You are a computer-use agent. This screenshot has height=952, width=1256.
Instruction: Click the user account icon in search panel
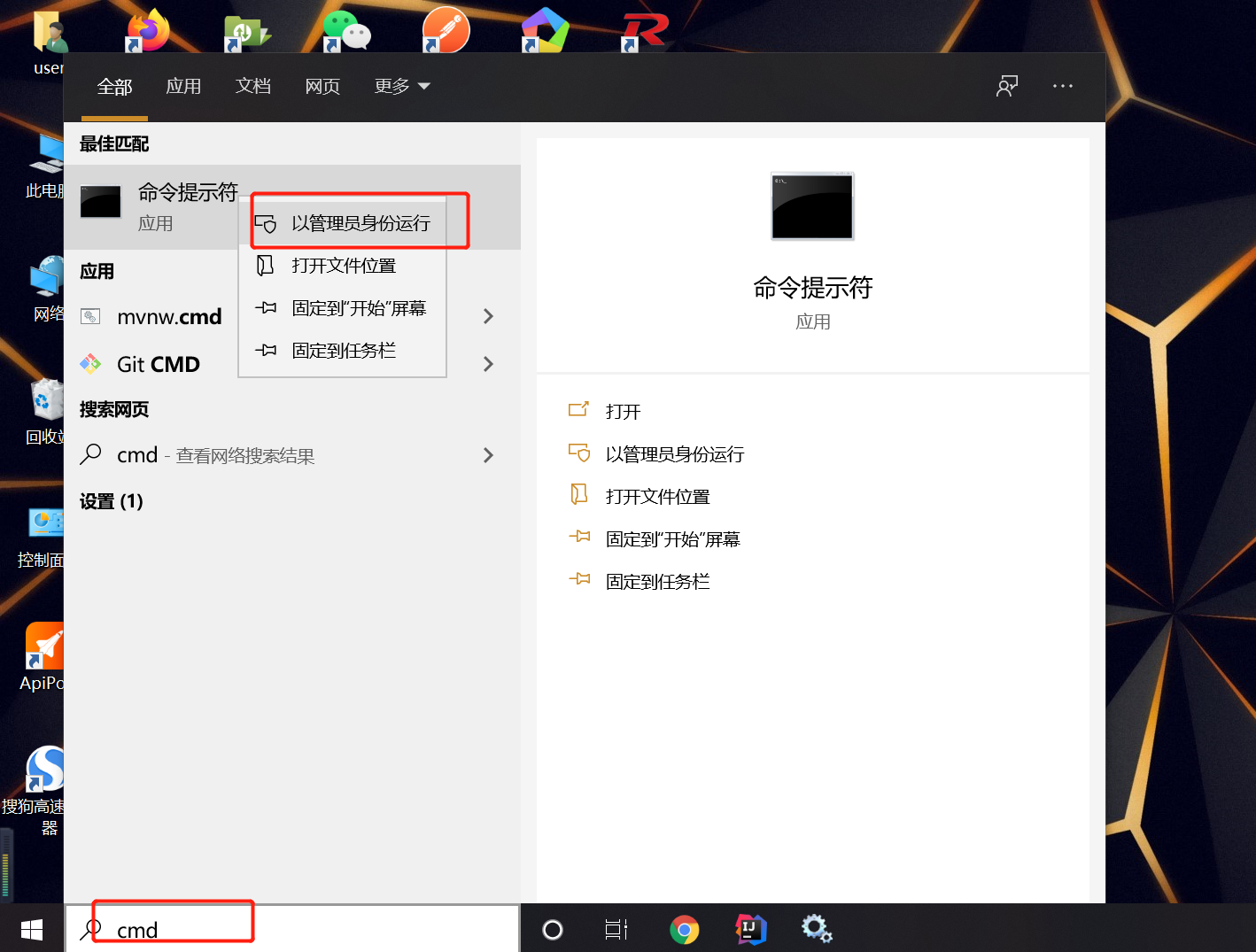(1007, 86)
